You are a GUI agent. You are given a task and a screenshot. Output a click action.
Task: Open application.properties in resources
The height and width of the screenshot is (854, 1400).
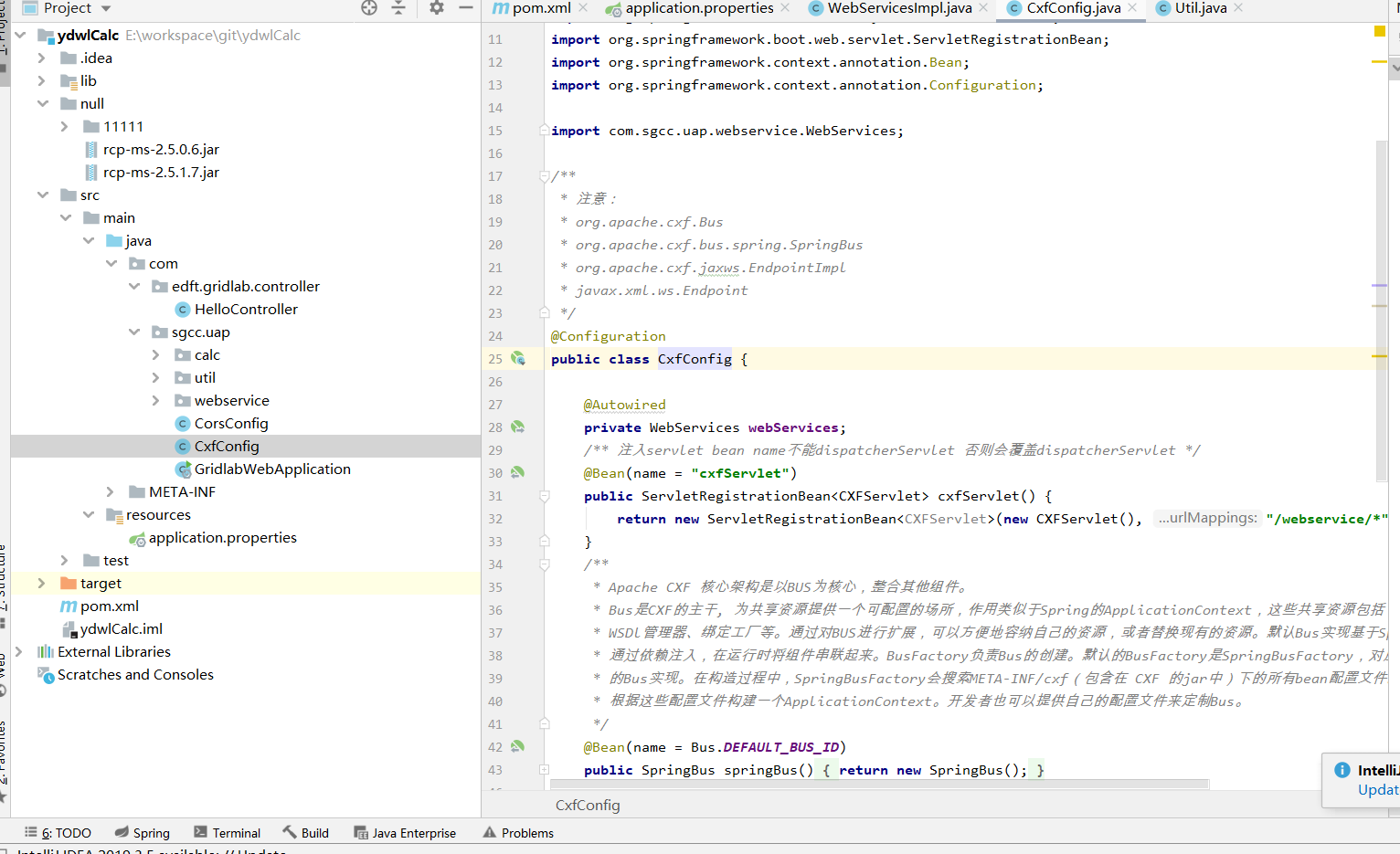pos(223,538)
